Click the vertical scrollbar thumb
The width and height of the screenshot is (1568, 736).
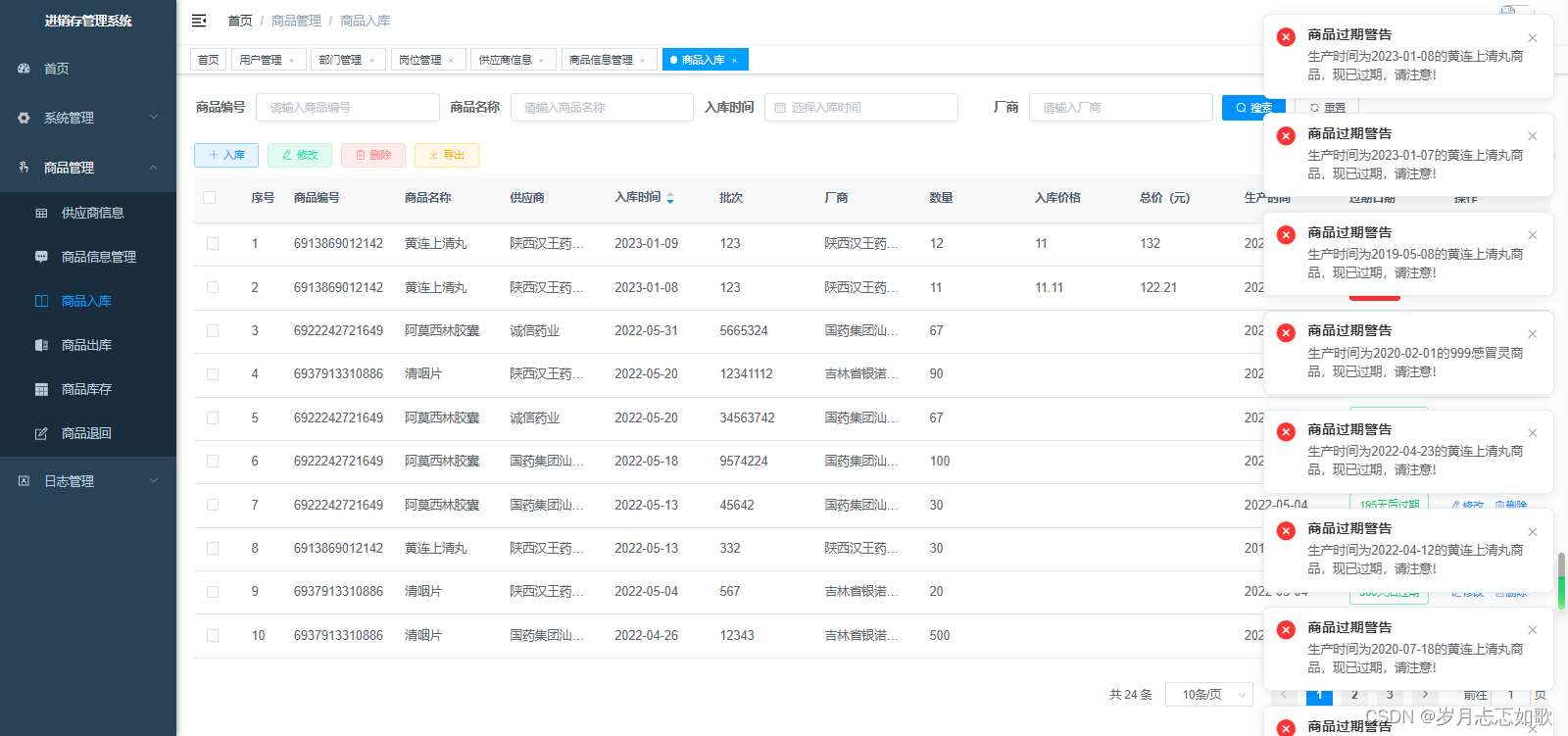point(1561,580)
